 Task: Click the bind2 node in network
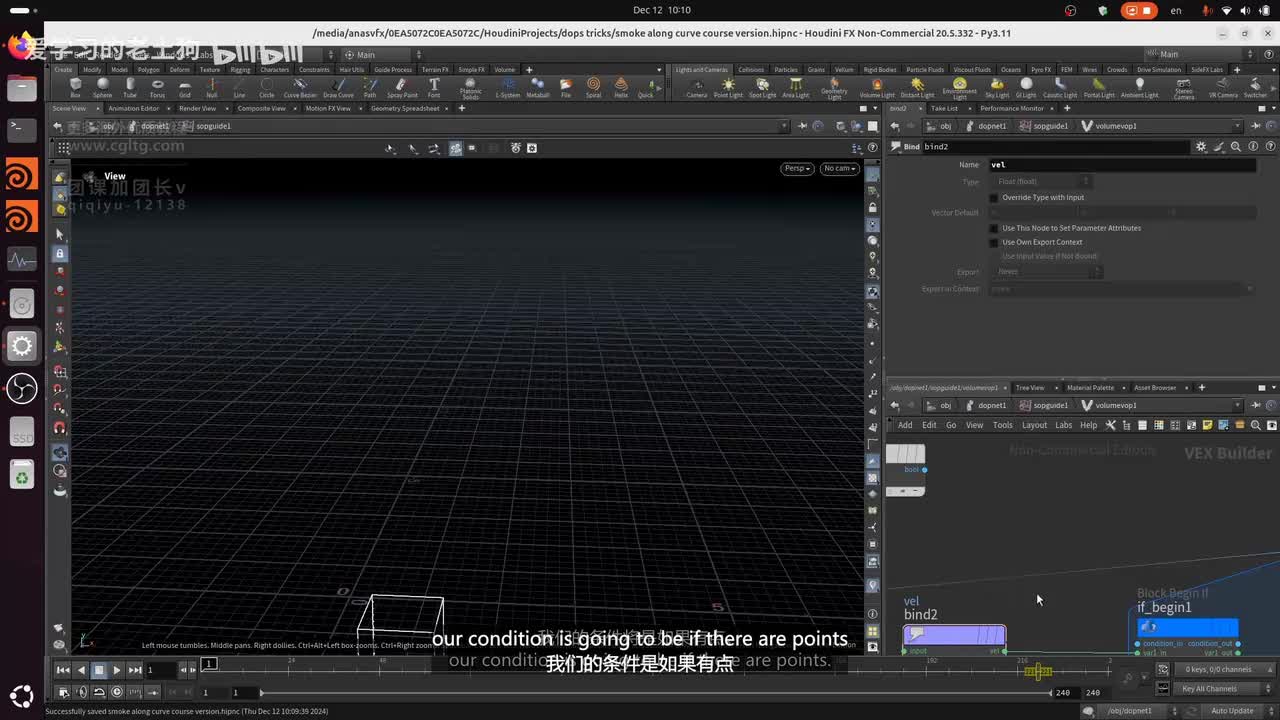point(954,635)
